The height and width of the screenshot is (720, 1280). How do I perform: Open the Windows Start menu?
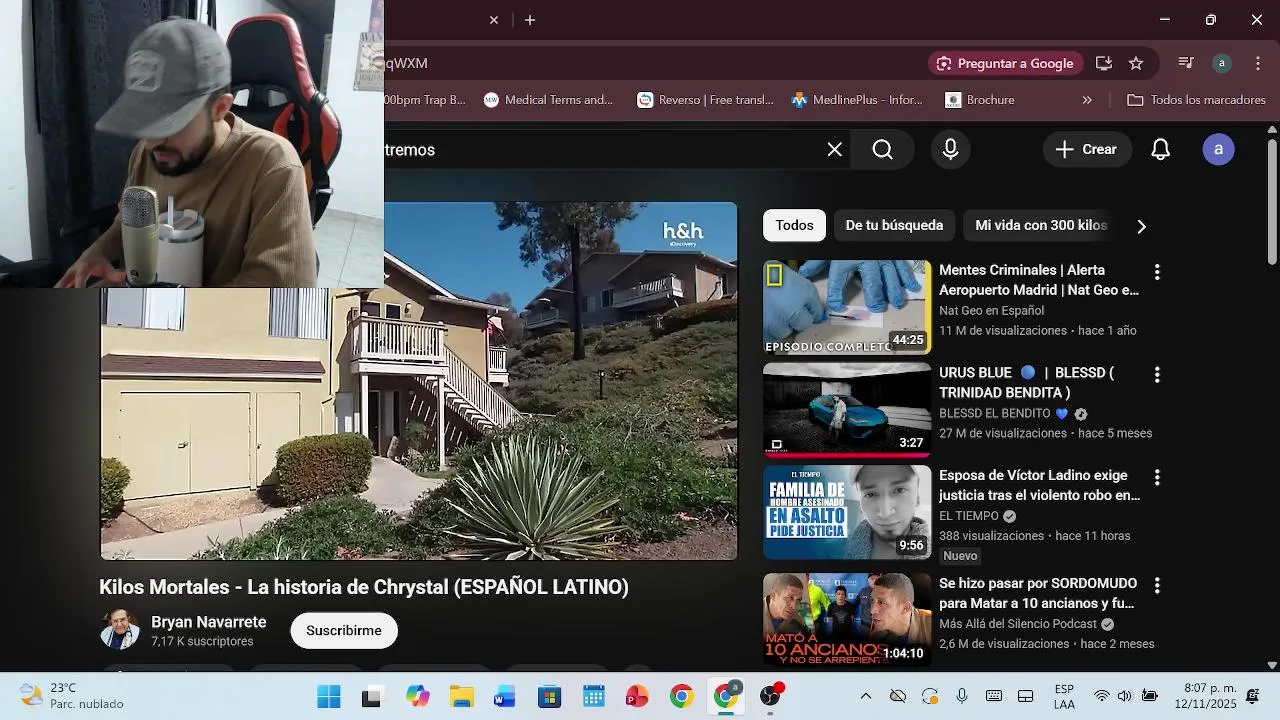[x=328, y=697]
